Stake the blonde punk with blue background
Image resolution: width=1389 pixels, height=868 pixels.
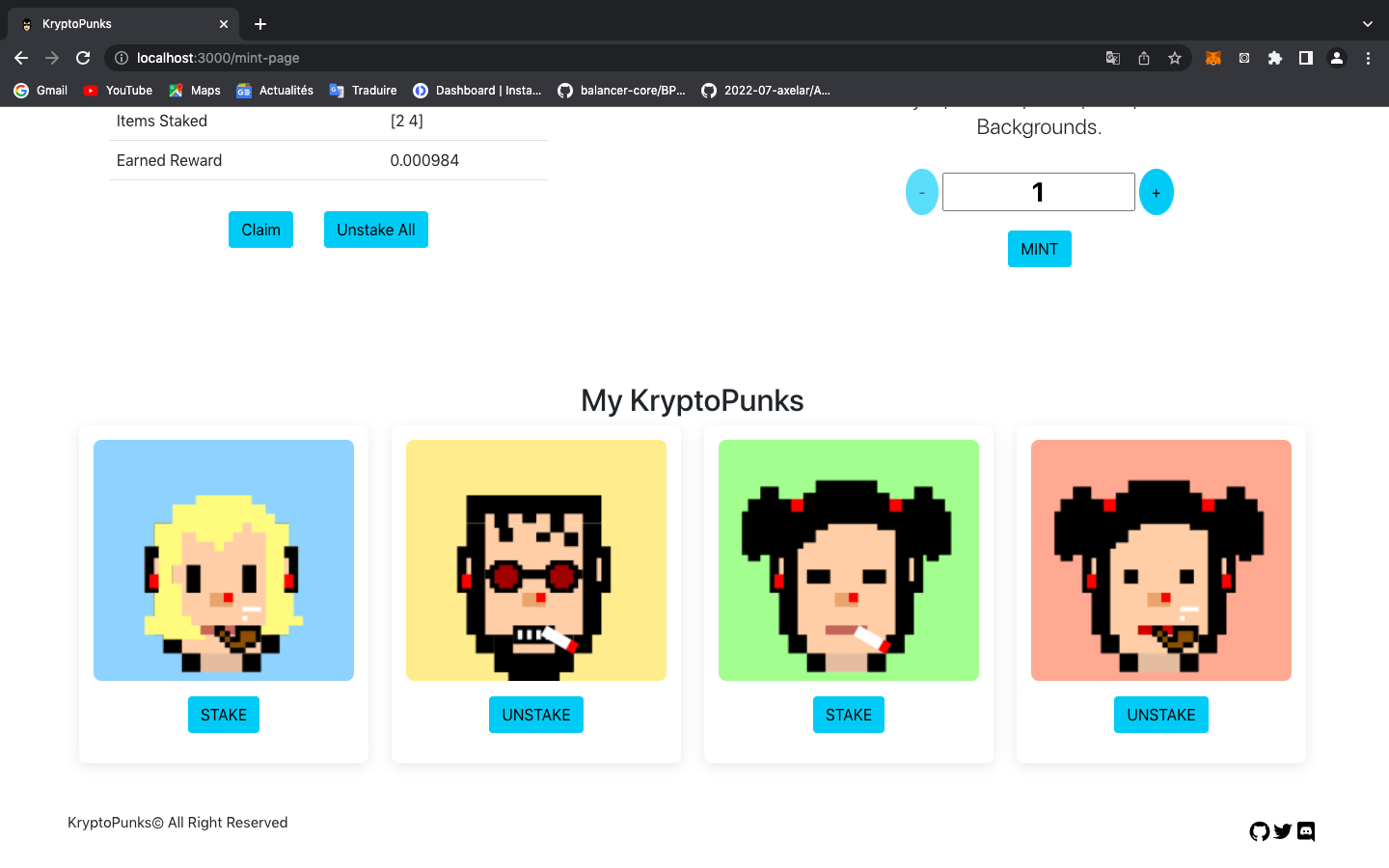tap(224, 715)
